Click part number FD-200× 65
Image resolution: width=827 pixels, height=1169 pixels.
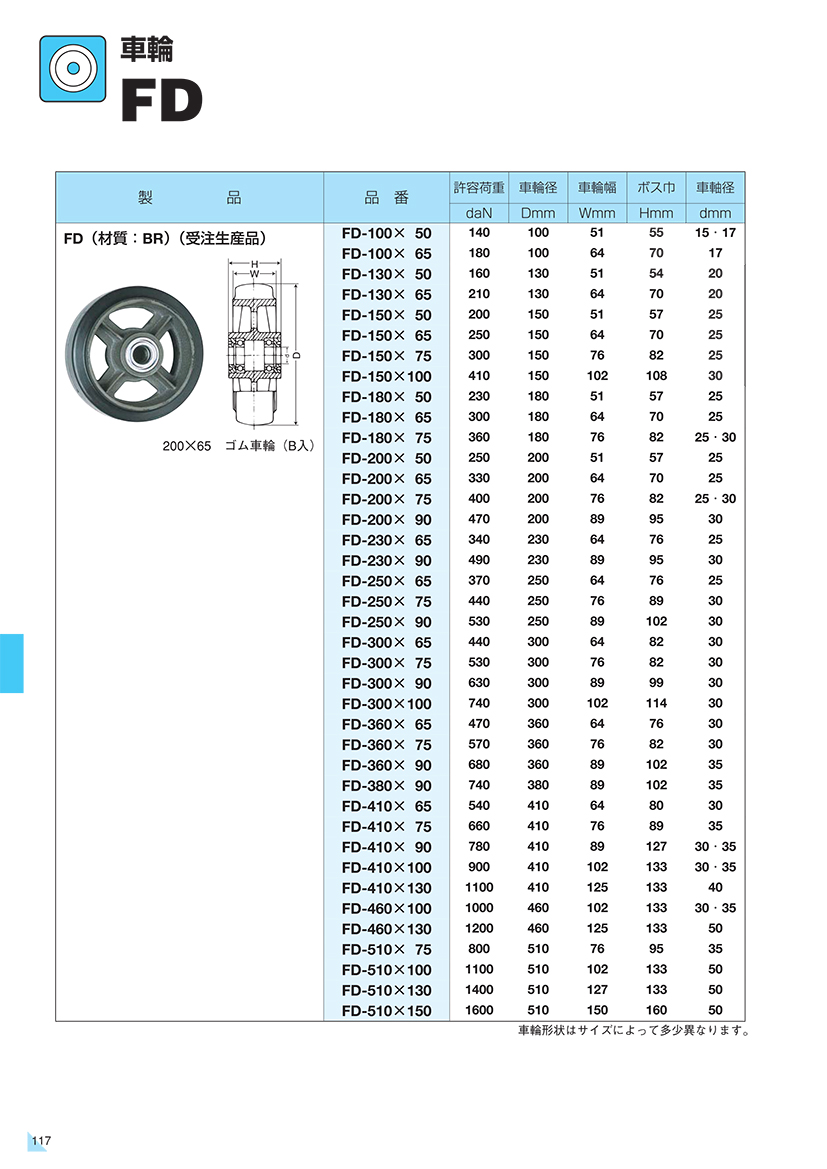[386, 479]
